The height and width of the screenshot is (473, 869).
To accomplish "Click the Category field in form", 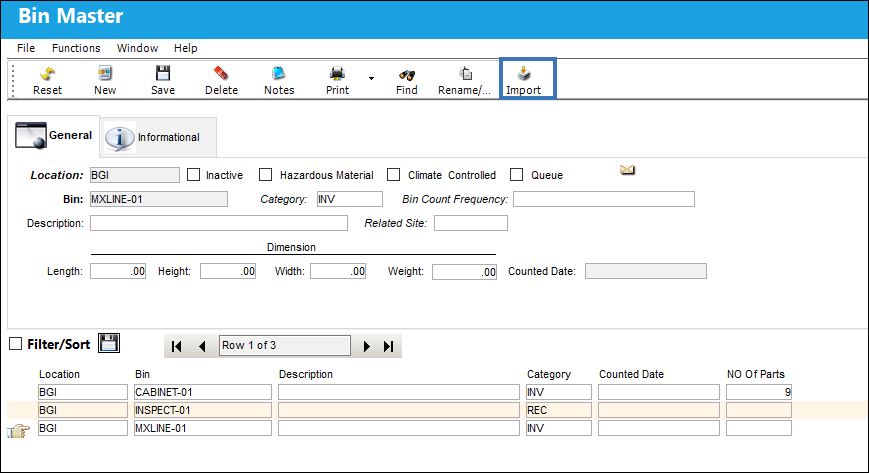I will (x=350, y=199).
